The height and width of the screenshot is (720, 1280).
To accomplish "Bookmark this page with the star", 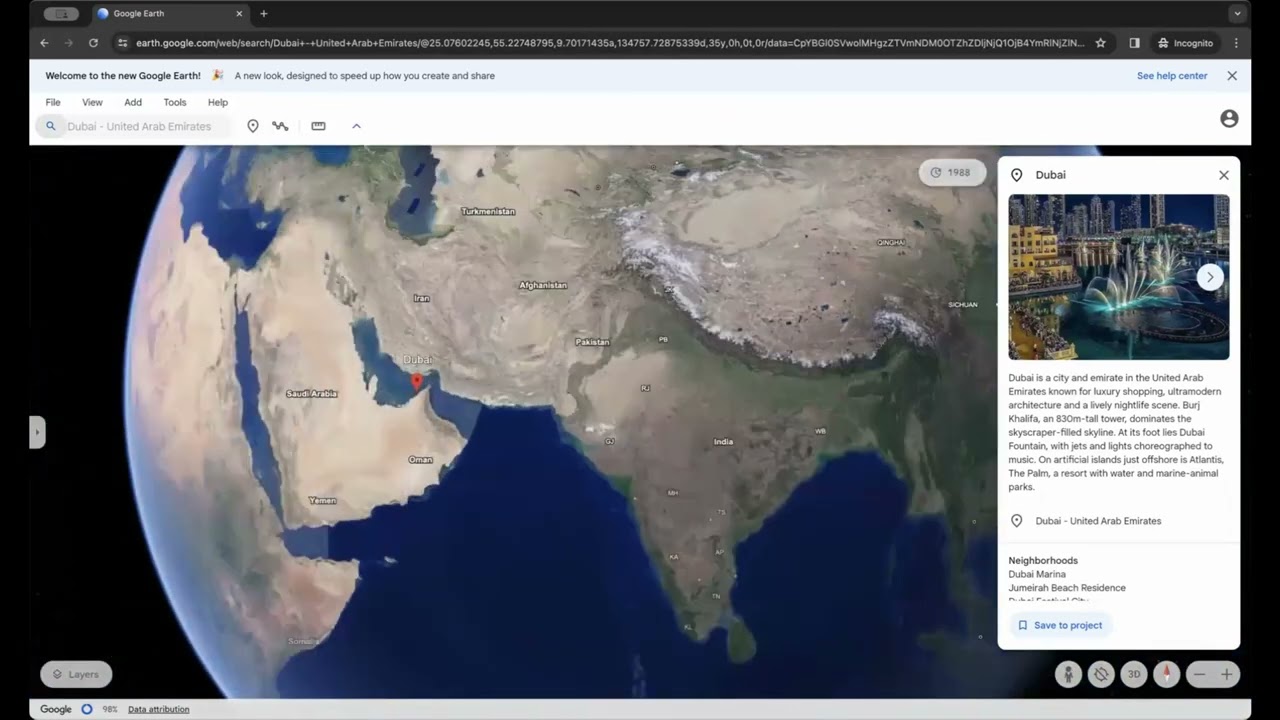I will coord(1101,43).
